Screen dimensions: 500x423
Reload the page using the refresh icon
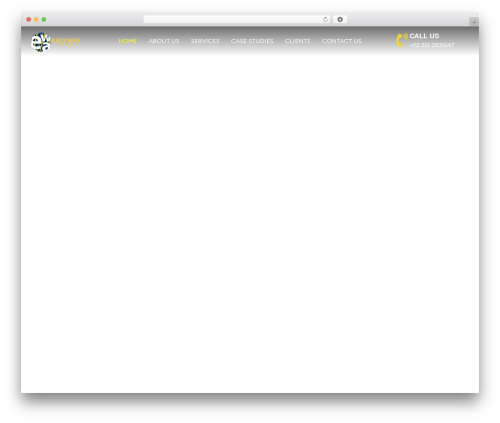pos(325,19)
